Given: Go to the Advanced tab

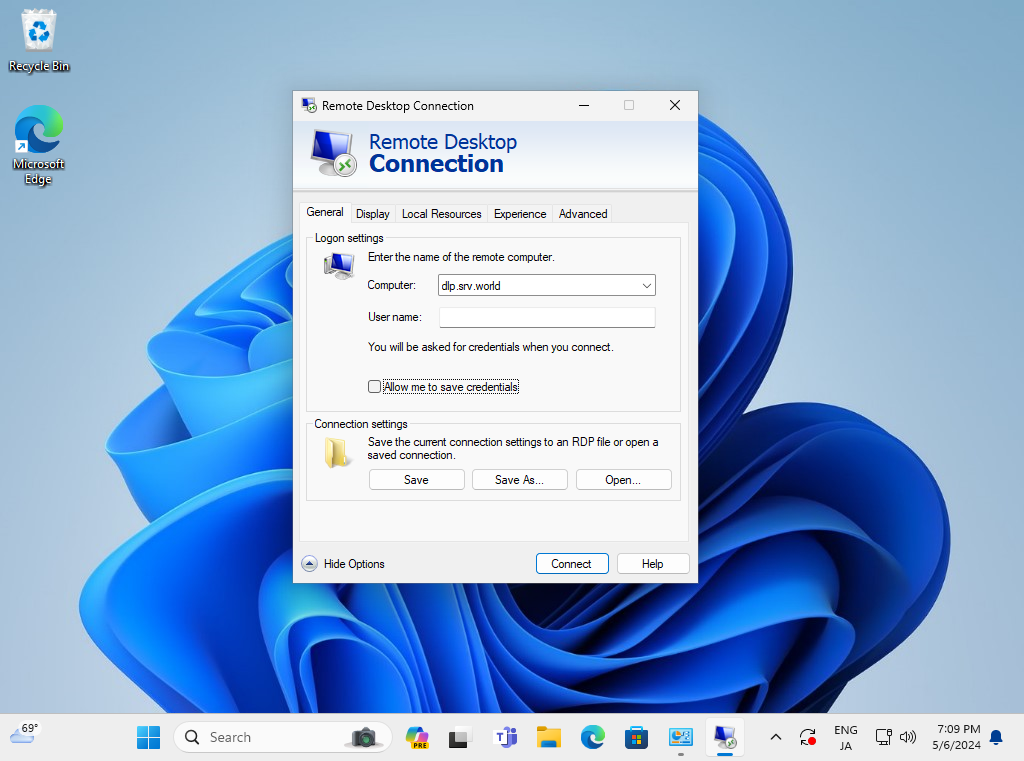Looking at the screenshot, I should pyautogui.click(x=583, y=214).
